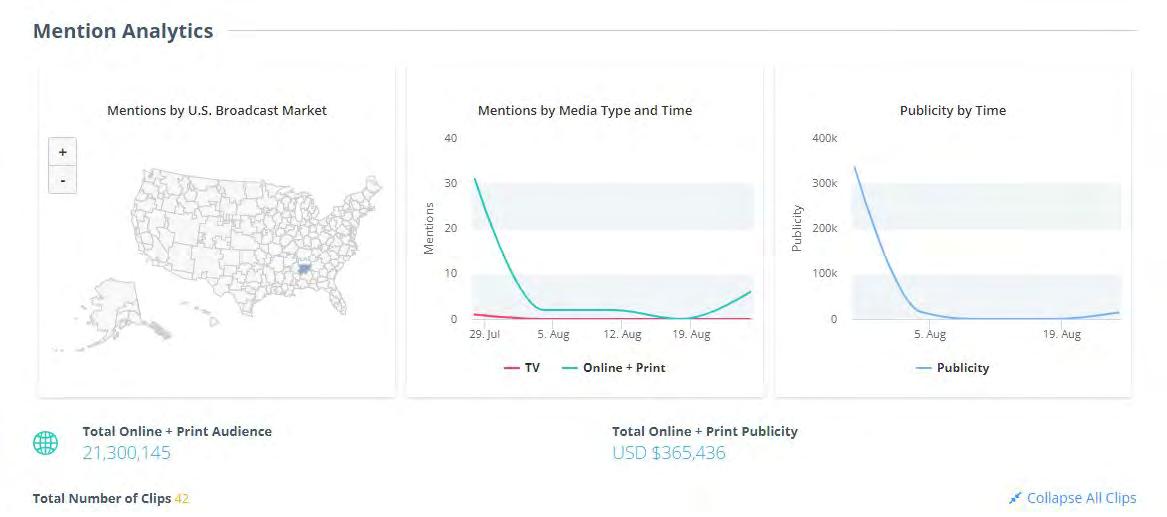Toggle the Publicity series in the chart legend
This screenshot has height=517, width=1167.
(x=962, y=368)
